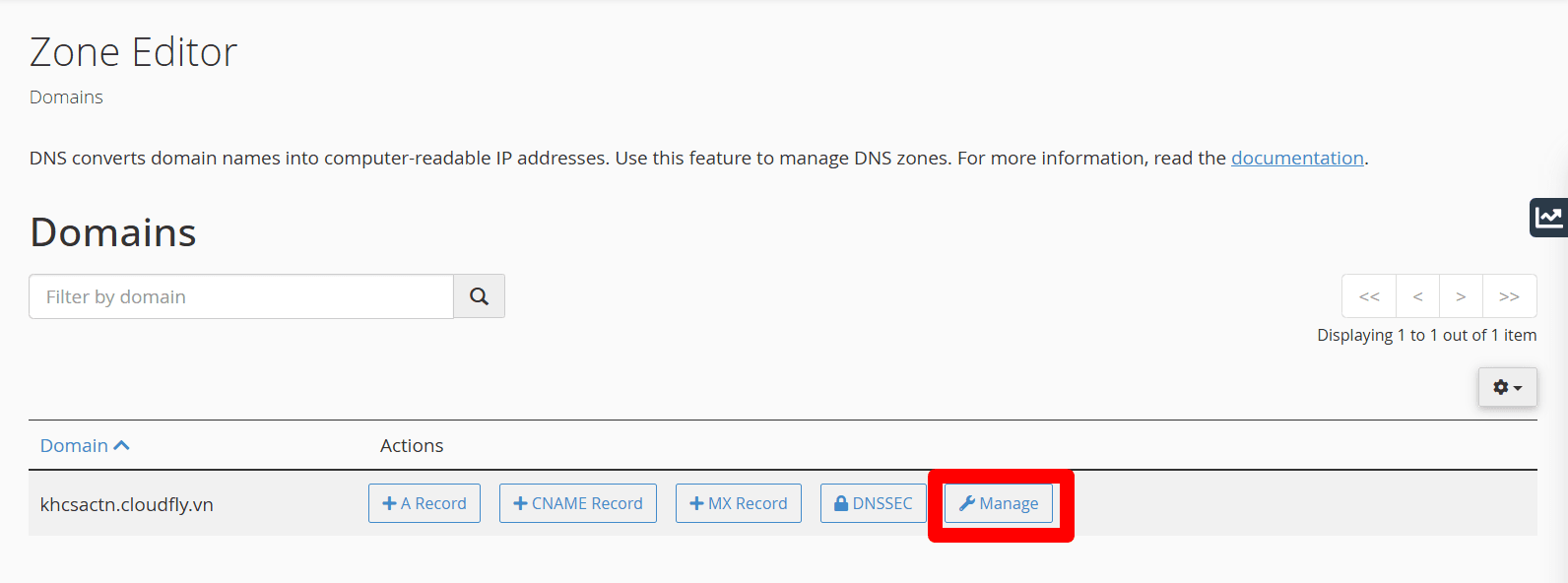
Task: Click inside the Filter by domain field
Action: point(236,295)
